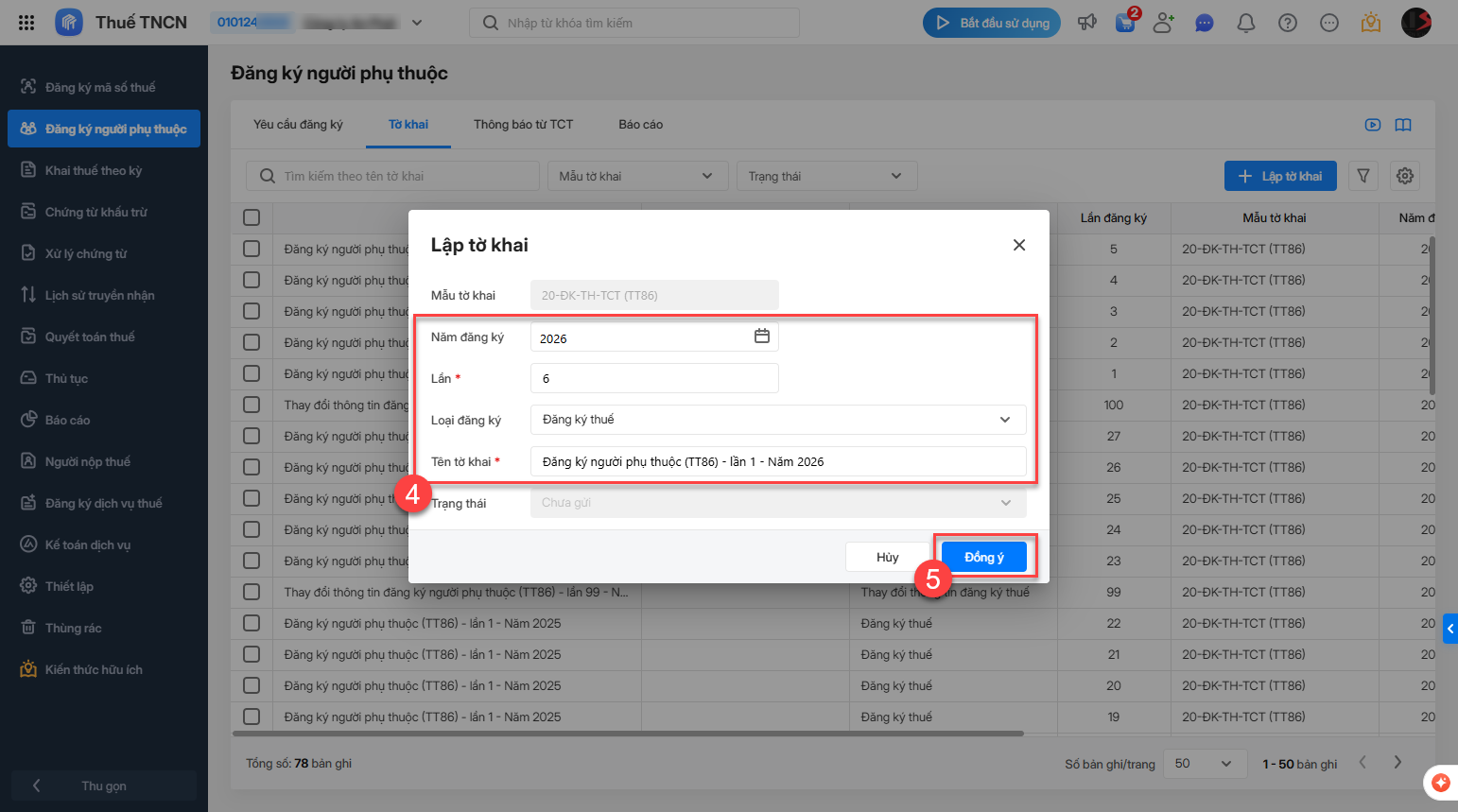This screenshot has height=812, width=1458.
Task: Open the app launcher grid icon
Action: [x=26, y=23]
